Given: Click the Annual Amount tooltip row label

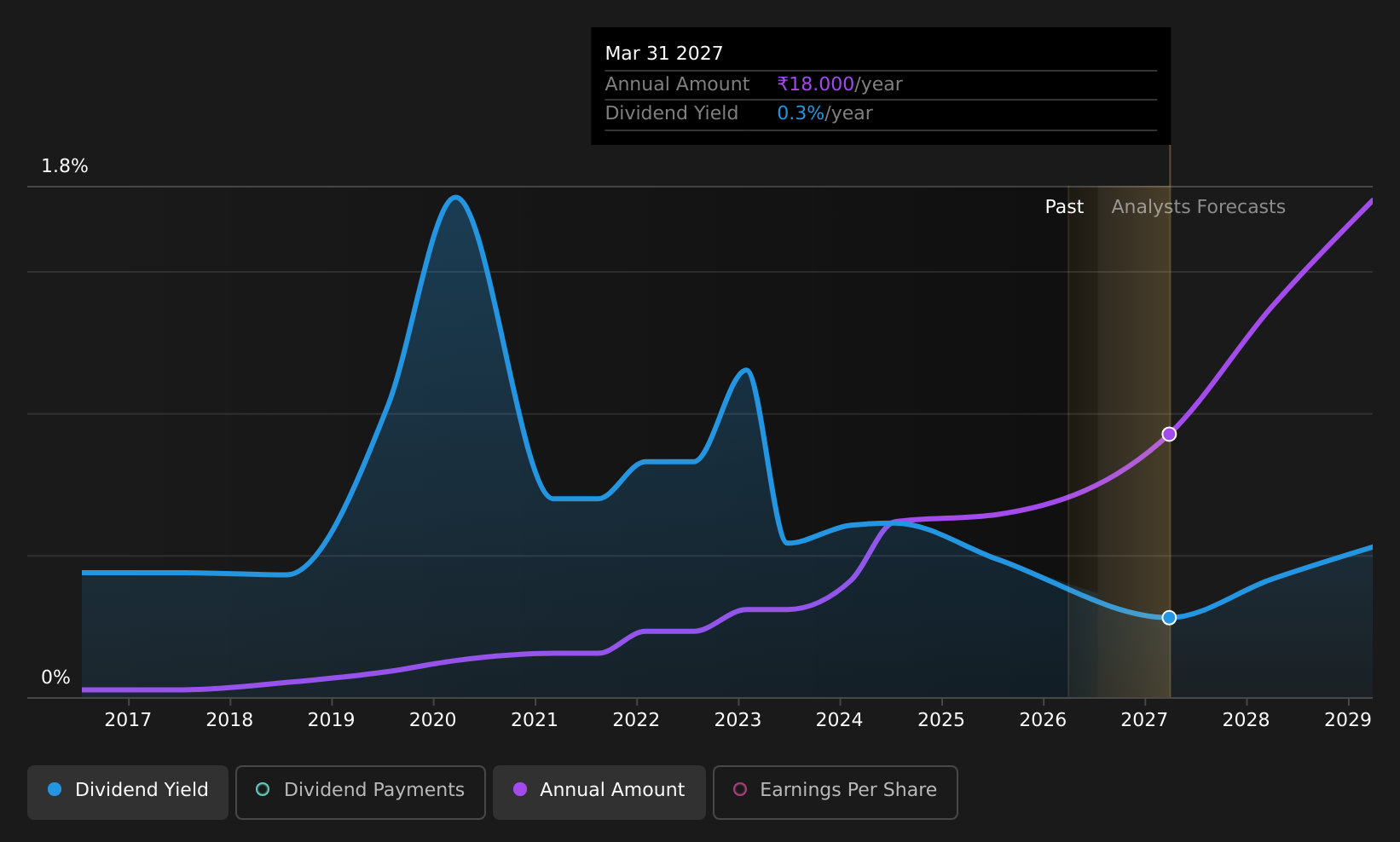Looking at the screenshot, I should point(677,84).
